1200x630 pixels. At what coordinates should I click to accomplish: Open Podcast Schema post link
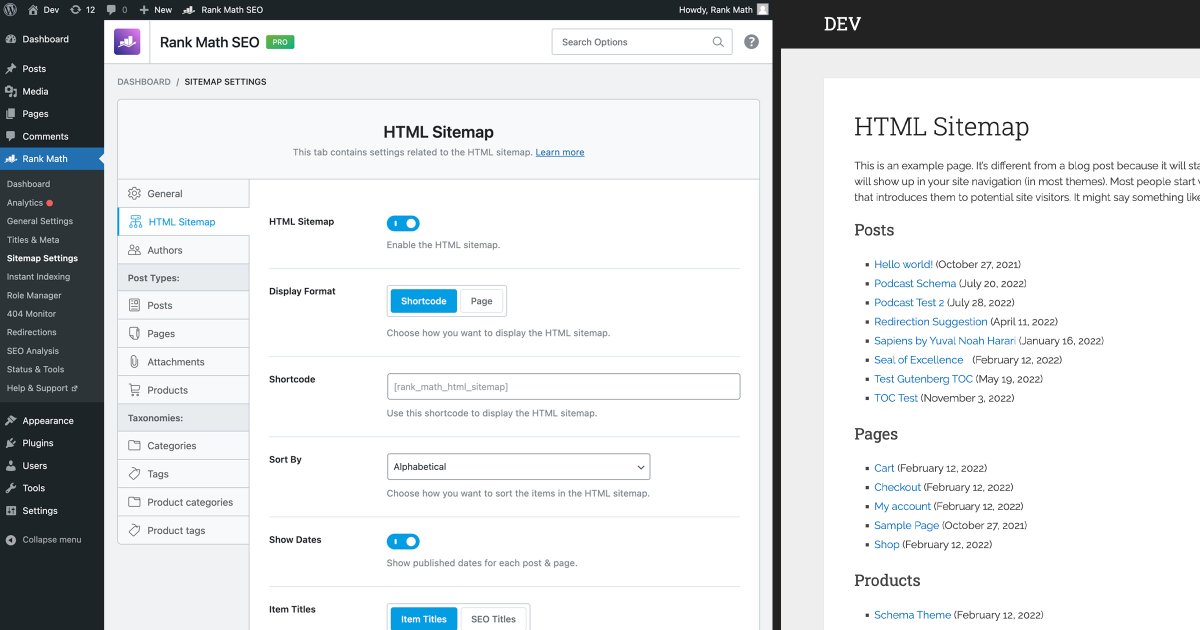[915, 283]
